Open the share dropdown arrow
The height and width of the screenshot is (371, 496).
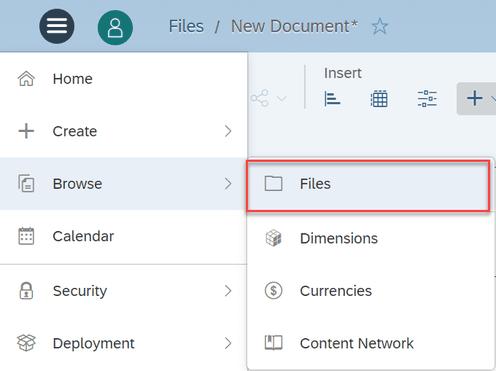[282, 98]
